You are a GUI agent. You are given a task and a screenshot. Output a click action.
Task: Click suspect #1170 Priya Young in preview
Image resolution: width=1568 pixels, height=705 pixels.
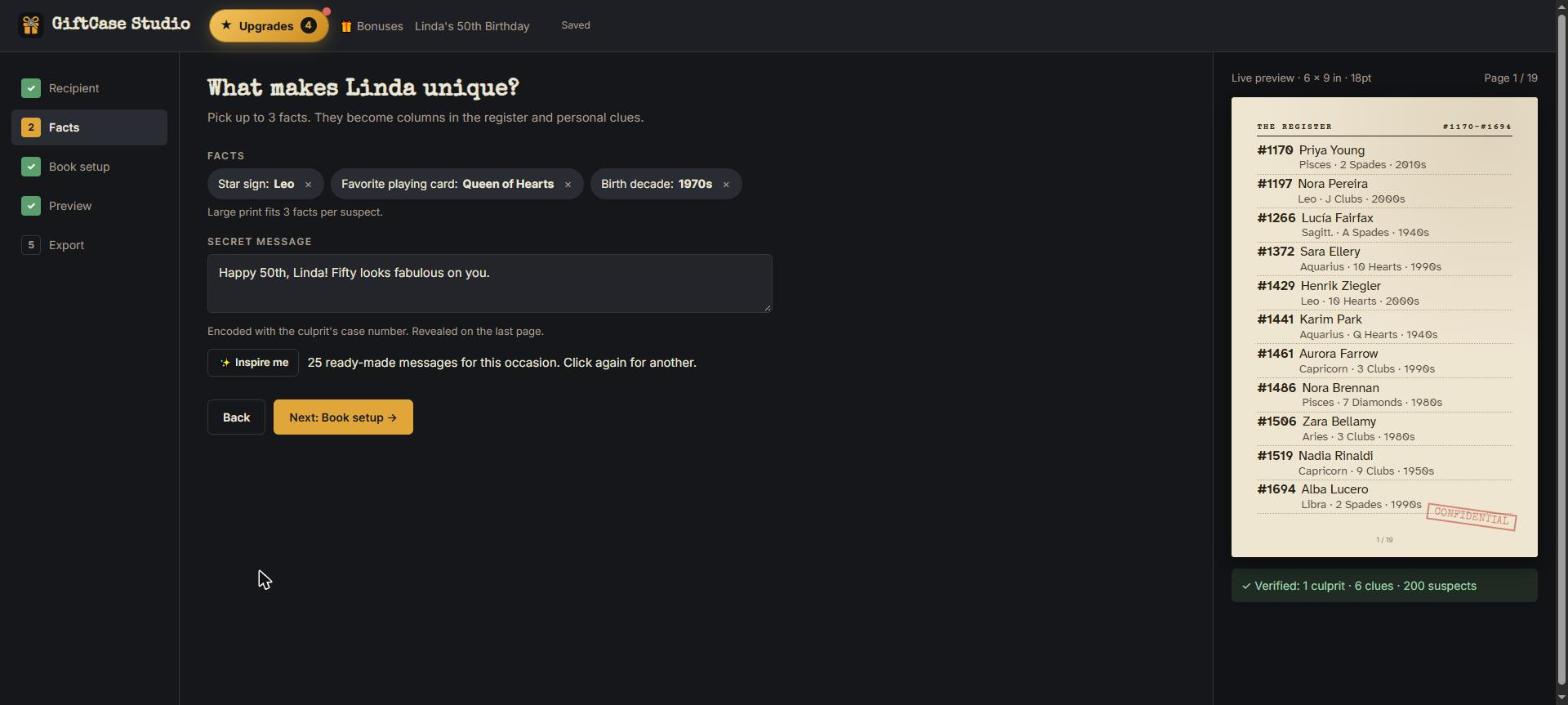(x=1384, y=157)
